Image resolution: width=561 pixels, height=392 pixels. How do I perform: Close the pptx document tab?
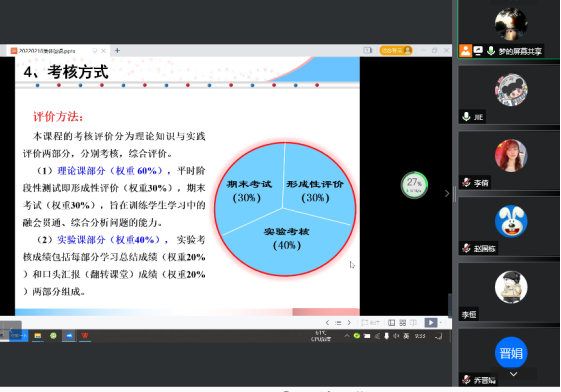tap(103, 51)
